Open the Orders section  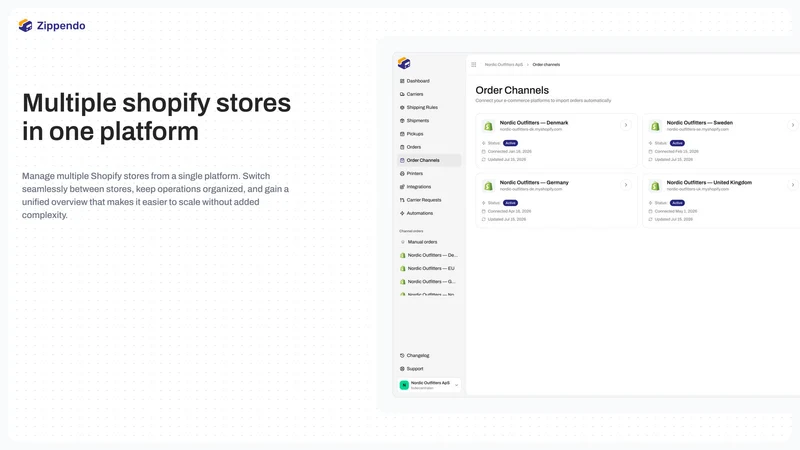tap(429, 147)
